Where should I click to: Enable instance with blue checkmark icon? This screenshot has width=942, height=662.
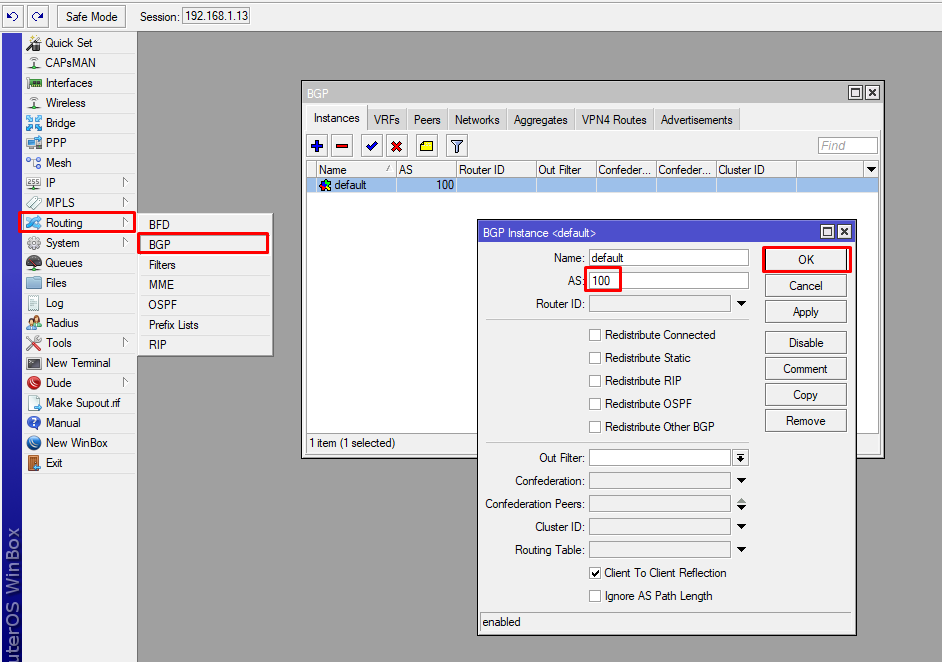[x=371, y=146]
